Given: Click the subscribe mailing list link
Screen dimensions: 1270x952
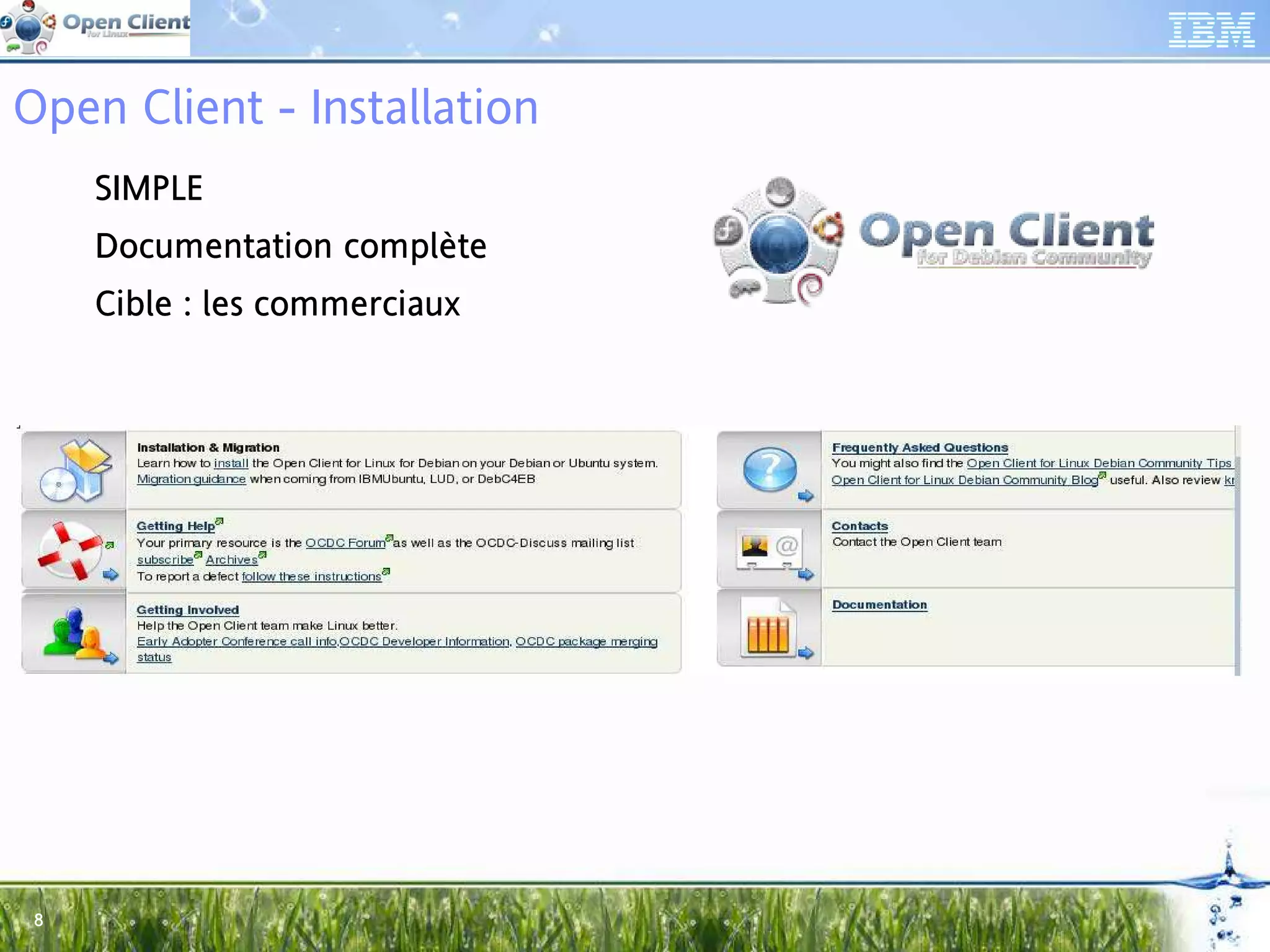Looking at the screenshot, I should pyautogui.click(x=165, y=560).
